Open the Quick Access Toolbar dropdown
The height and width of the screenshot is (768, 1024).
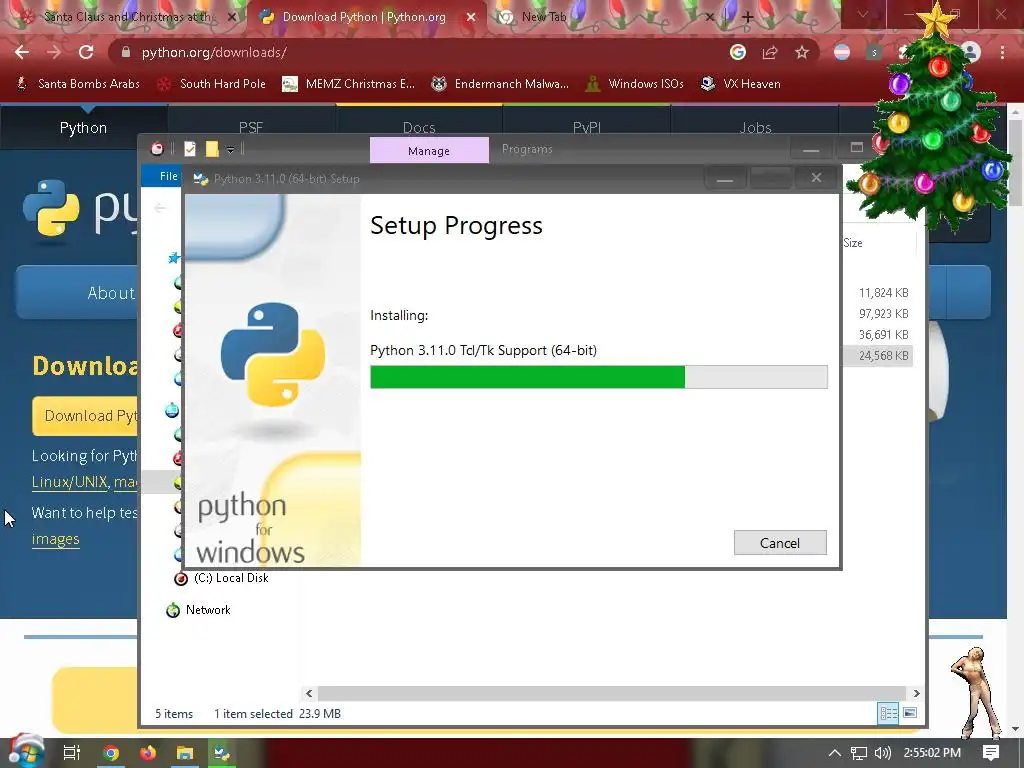(x=231, y=150)
